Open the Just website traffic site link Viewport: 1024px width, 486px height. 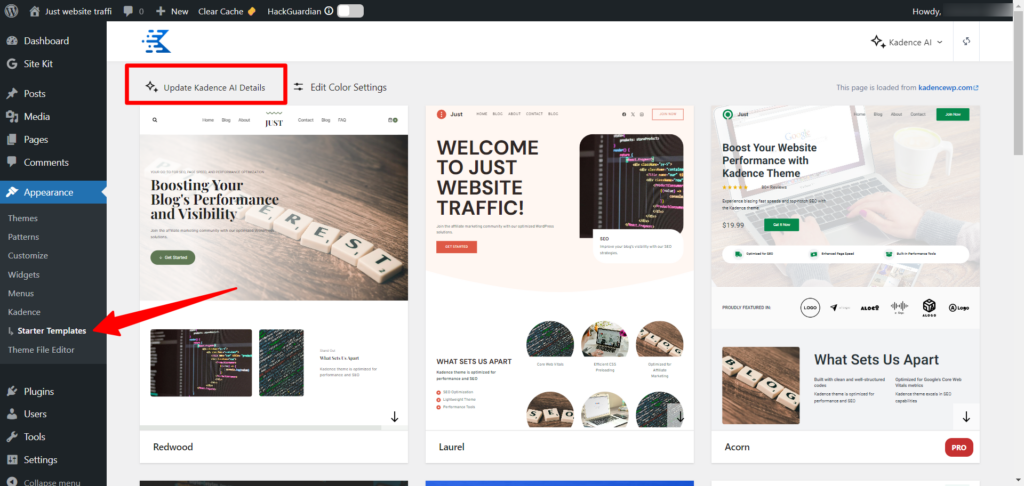click(70, 11)
